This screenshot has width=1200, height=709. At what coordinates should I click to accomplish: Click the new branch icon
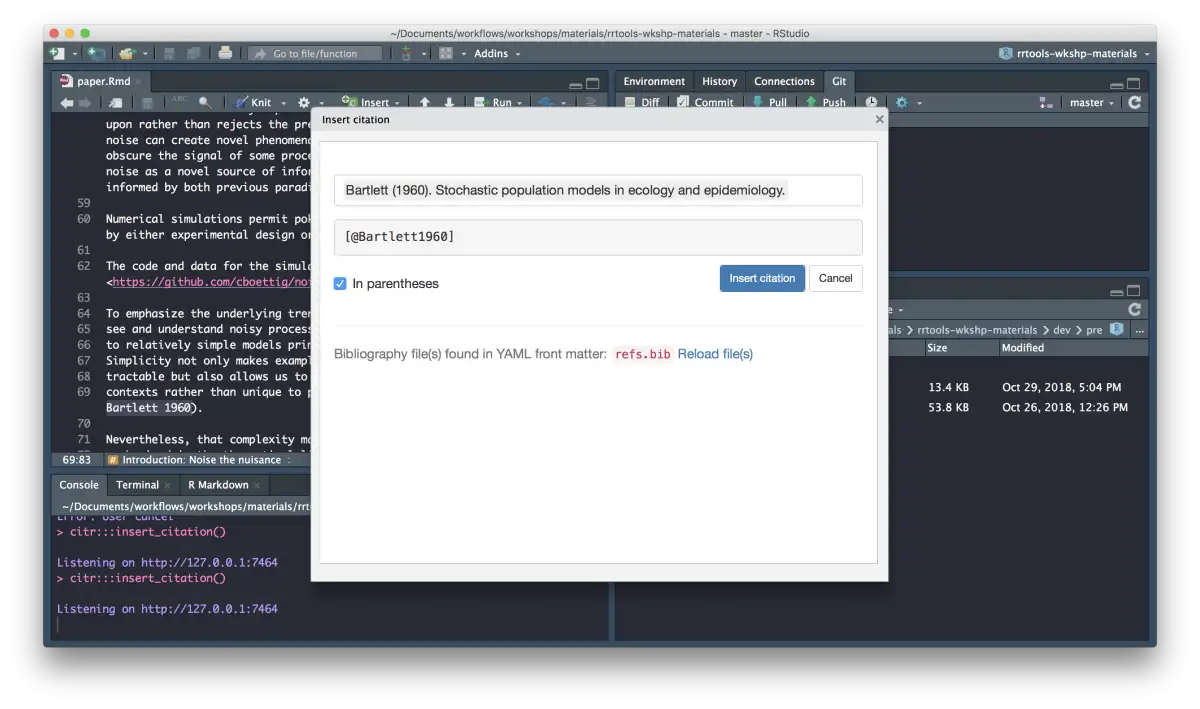tap(1046, 102)
